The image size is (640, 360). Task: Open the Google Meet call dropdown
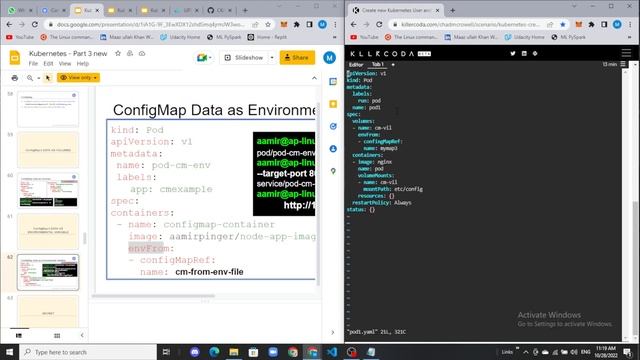click(x=204, y=58)
